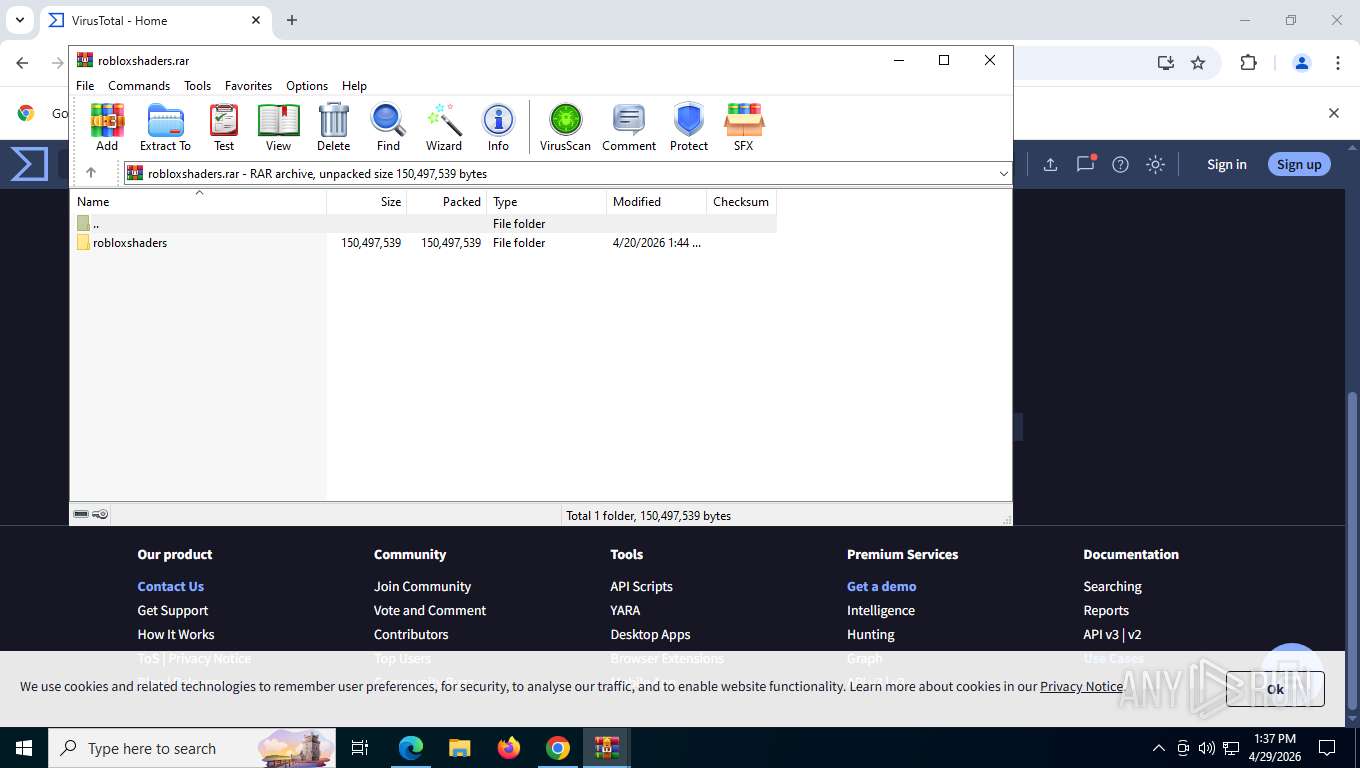Open VirusTotal help question icon
This screenshot has height=768, width=1360.
pos(1120,164)
